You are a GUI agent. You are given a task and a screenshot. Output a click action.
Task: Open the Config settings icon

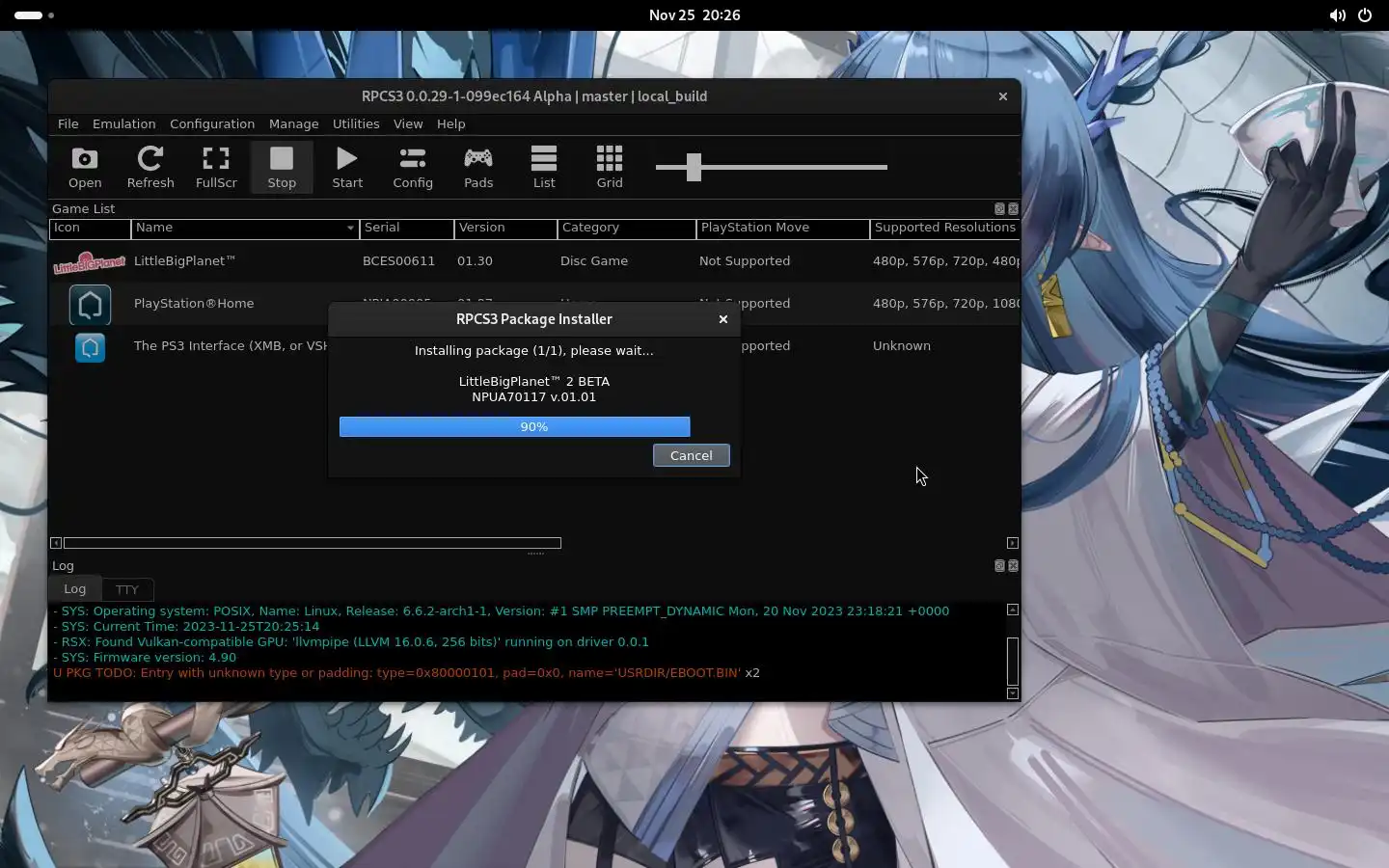(x=413, y=167)
